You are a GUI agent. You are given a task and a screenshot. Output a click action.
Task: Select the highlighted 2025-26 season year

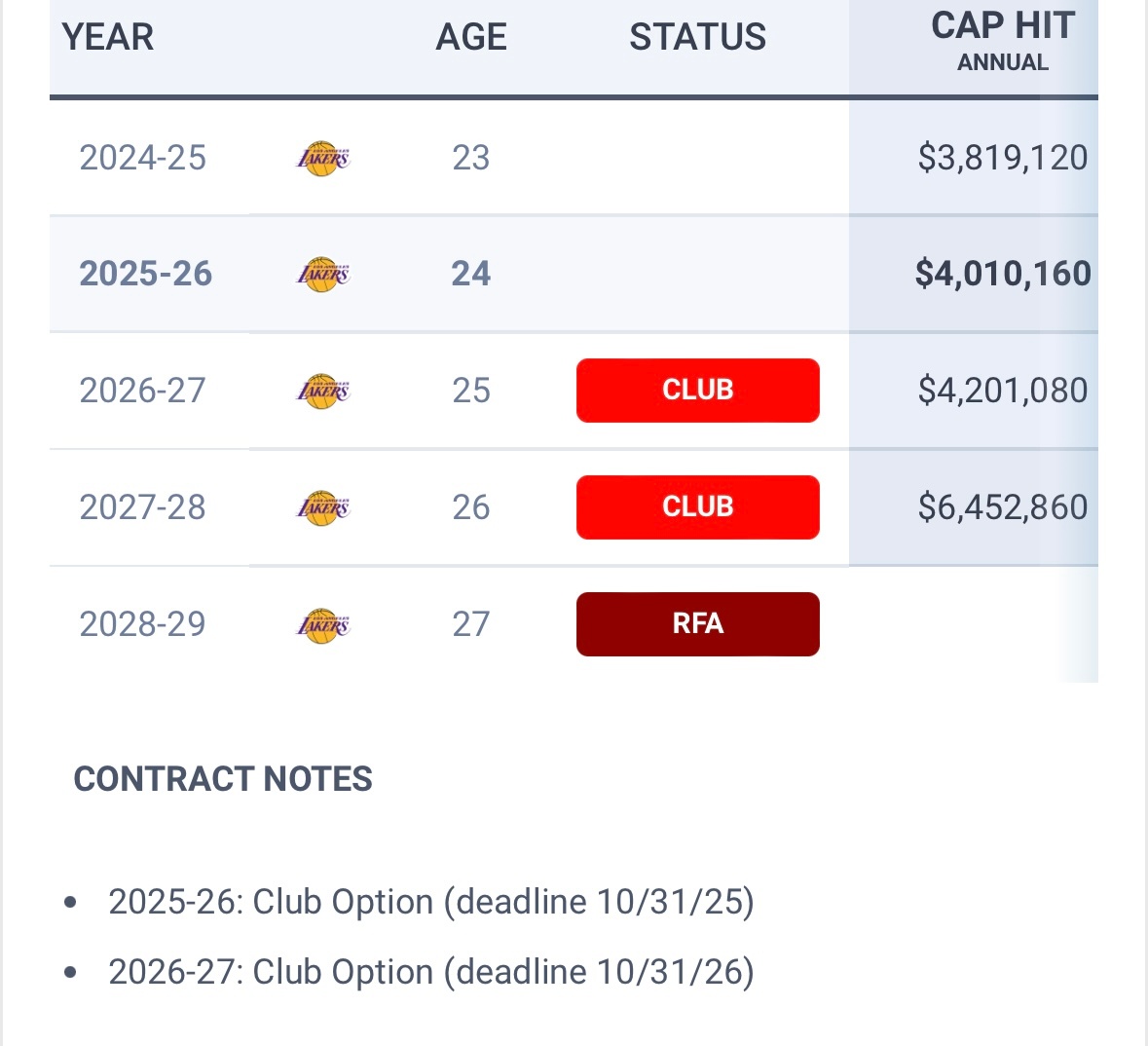click(146, 274)
